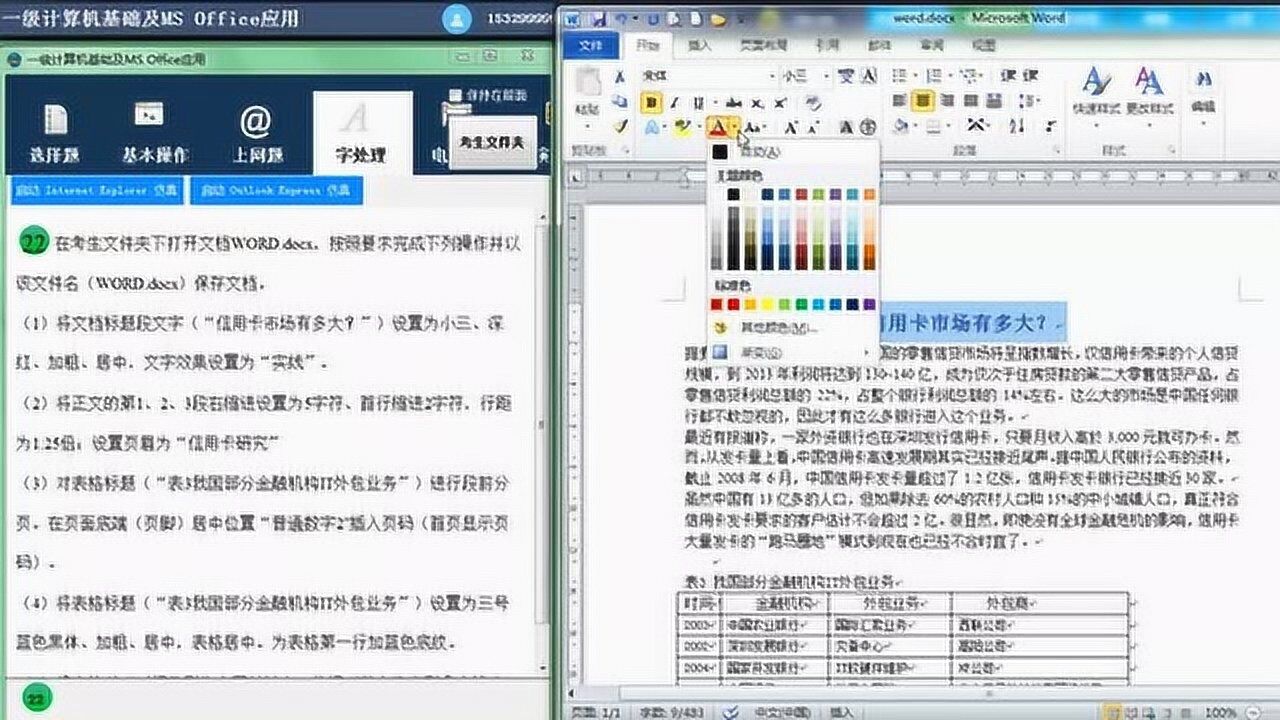Click the Justify alignment icon

pyautogui.click(x=970, y=101)
